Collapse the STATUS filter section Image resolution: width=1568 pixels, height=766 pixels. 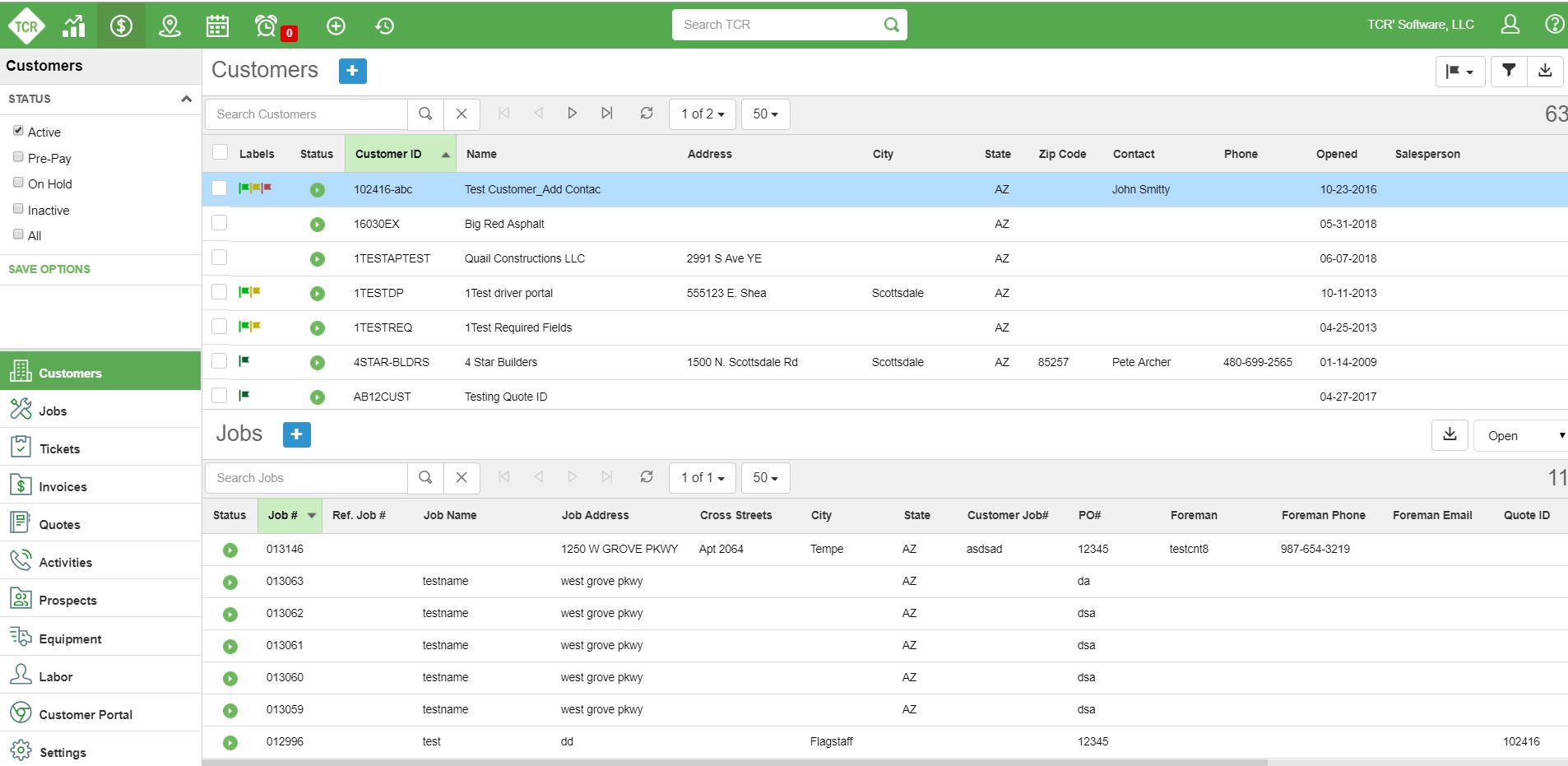pyautogui.click(x=186, y=99)
